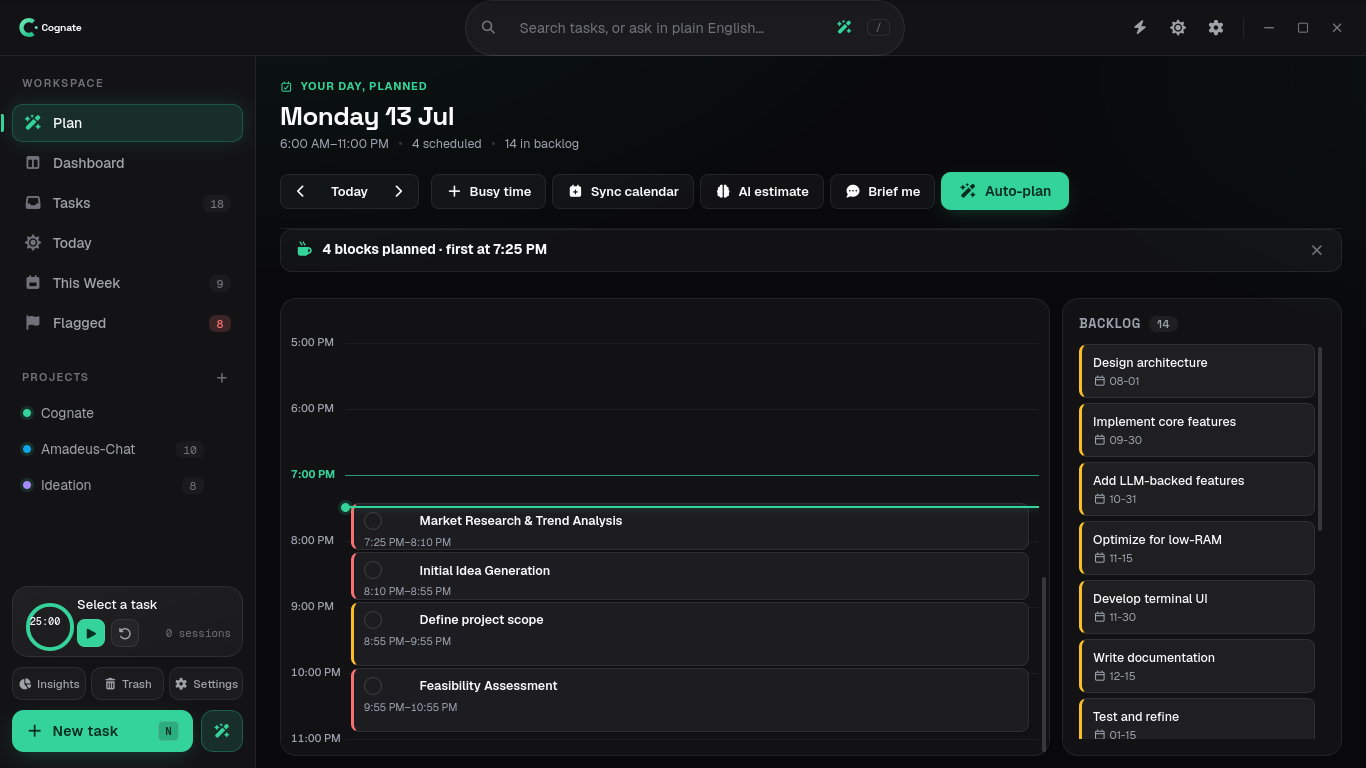Click the current time marker dot
This screenshot has width=1366, height=768.
pos(345,507)
